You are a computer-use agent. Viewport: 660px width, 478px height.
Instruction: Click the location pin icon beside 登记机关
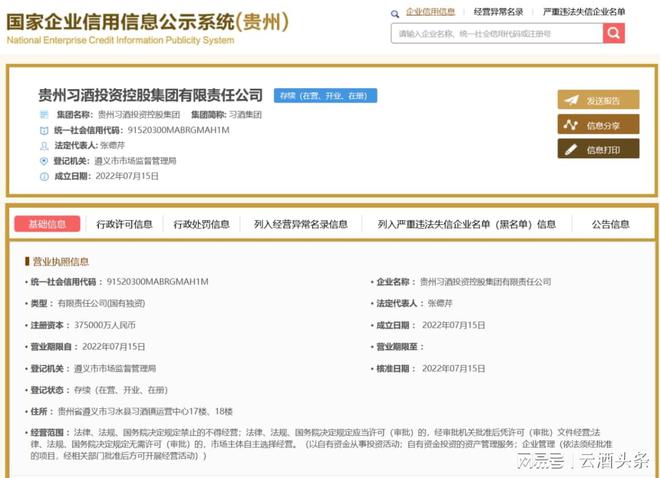click(44, 161)
